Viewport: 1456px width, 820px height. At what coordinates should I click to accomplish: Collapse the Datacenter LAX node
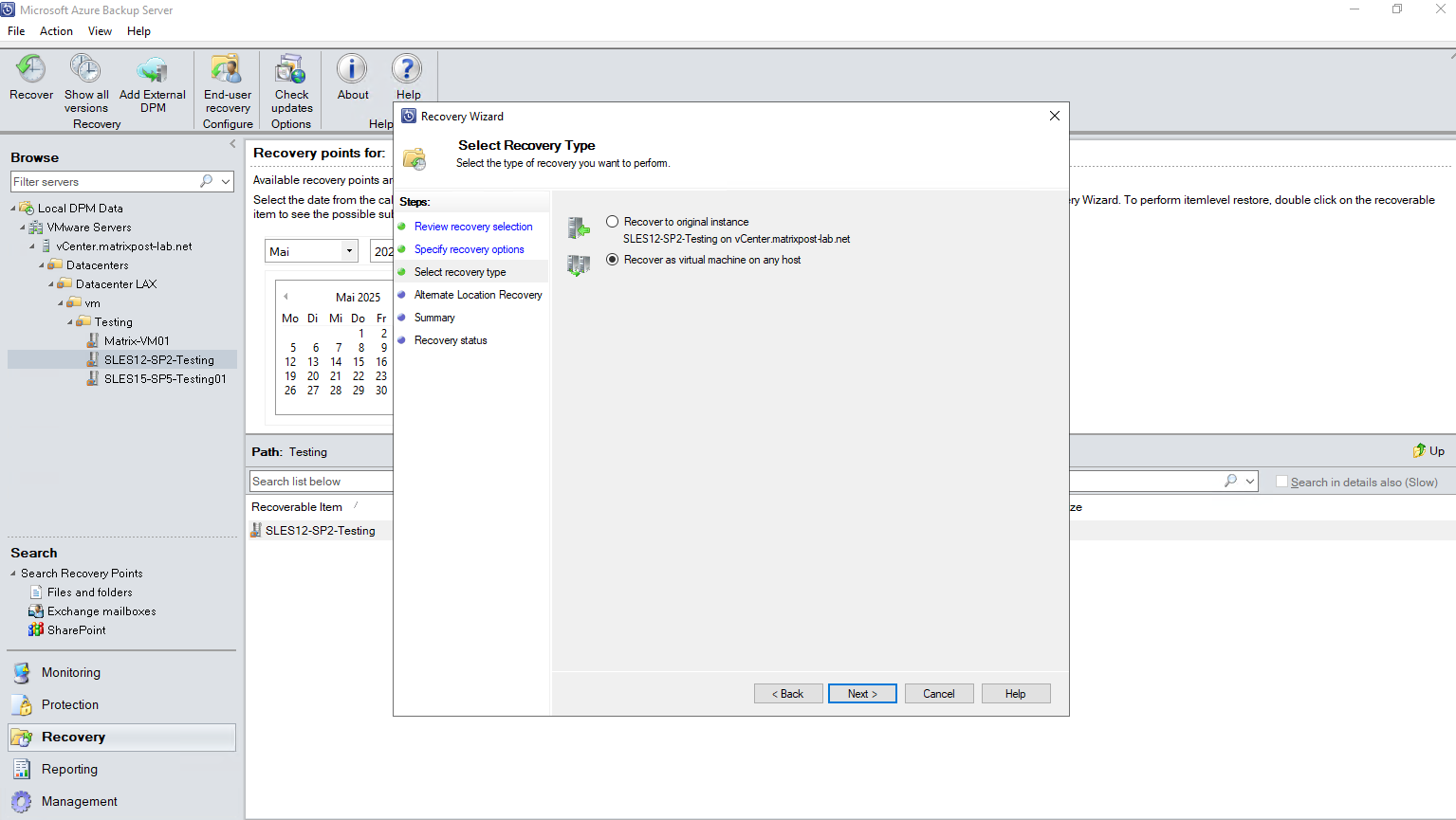[51, 284]
